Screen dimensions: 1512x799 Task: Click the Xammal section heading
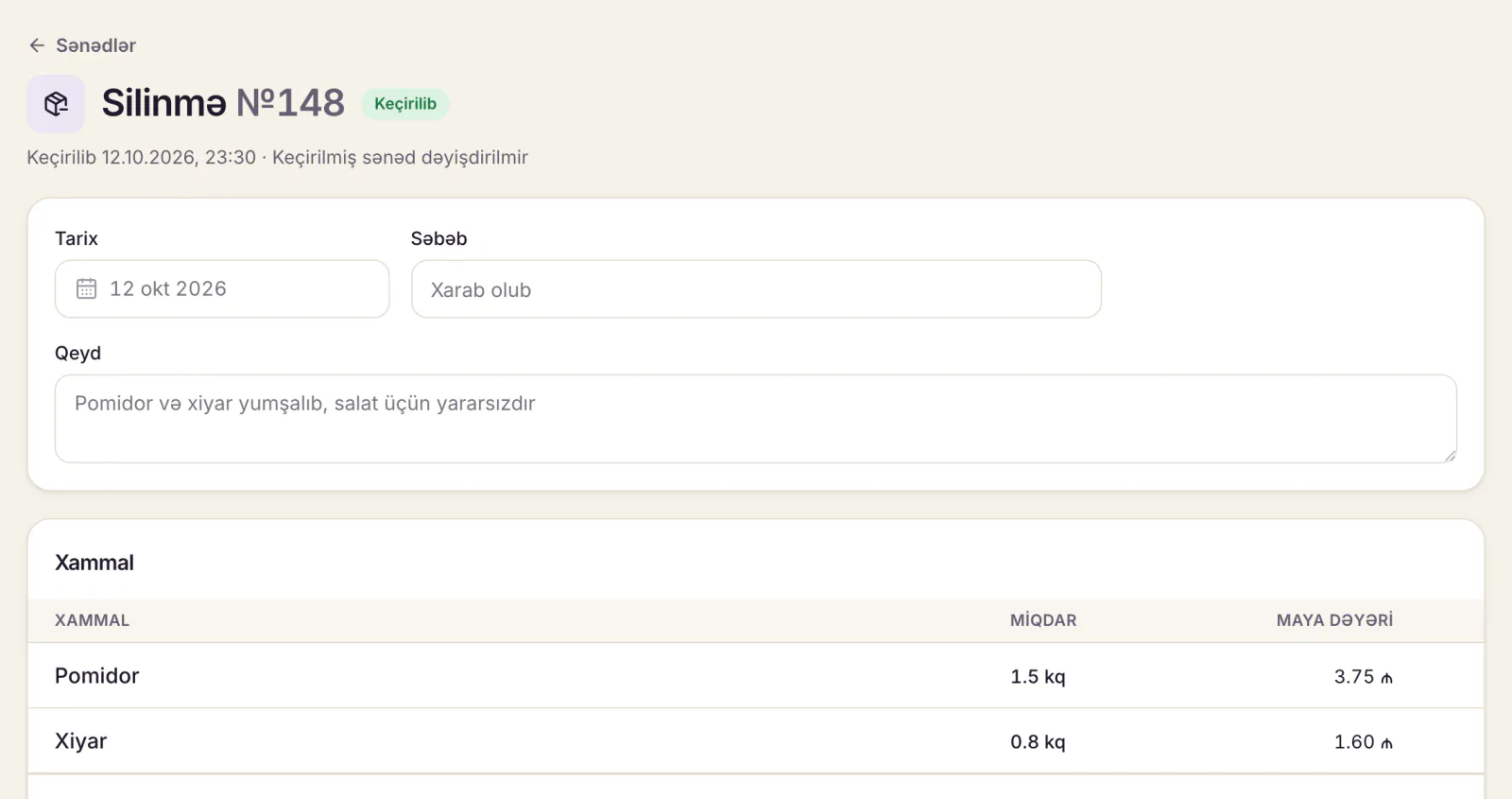(x=94, y=563)
